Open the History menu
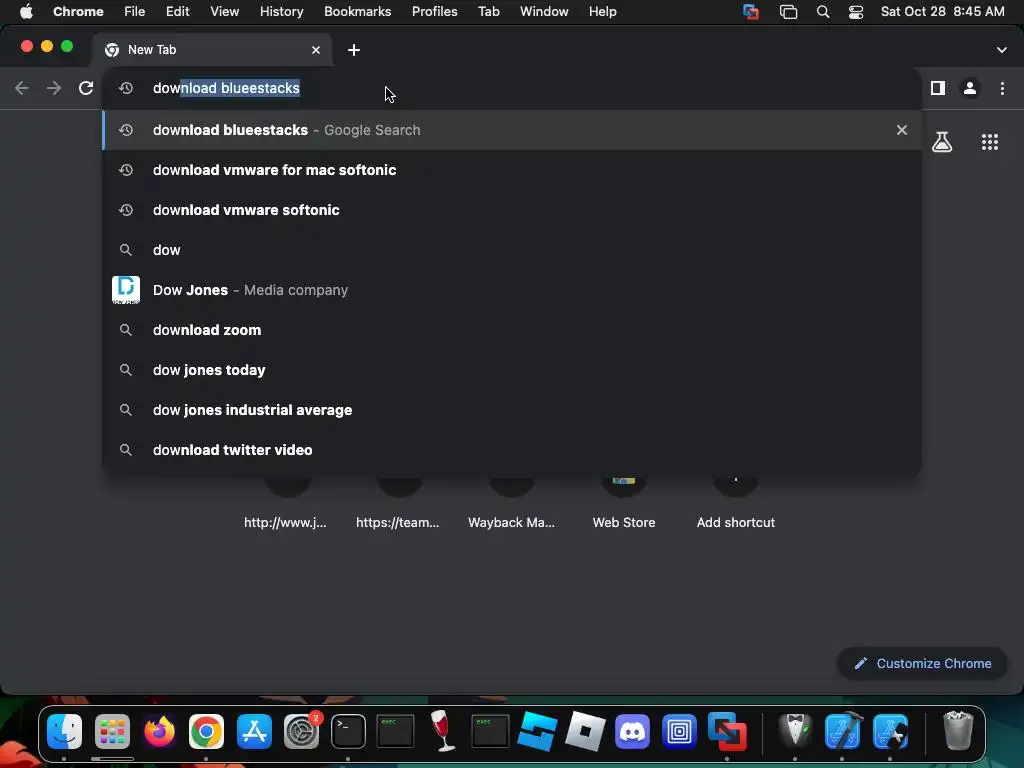1024x768 pixels. click(x=281, y=12)
